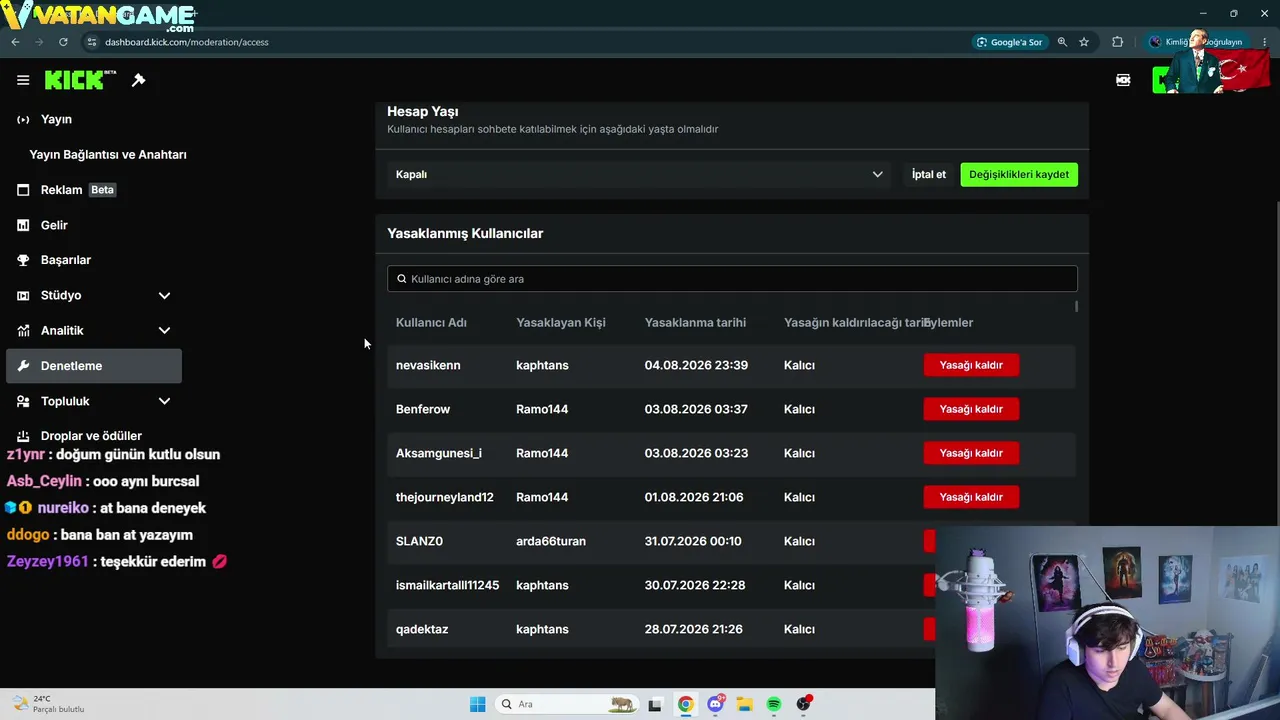Click chat message from z1ynr

pos(113,454)
